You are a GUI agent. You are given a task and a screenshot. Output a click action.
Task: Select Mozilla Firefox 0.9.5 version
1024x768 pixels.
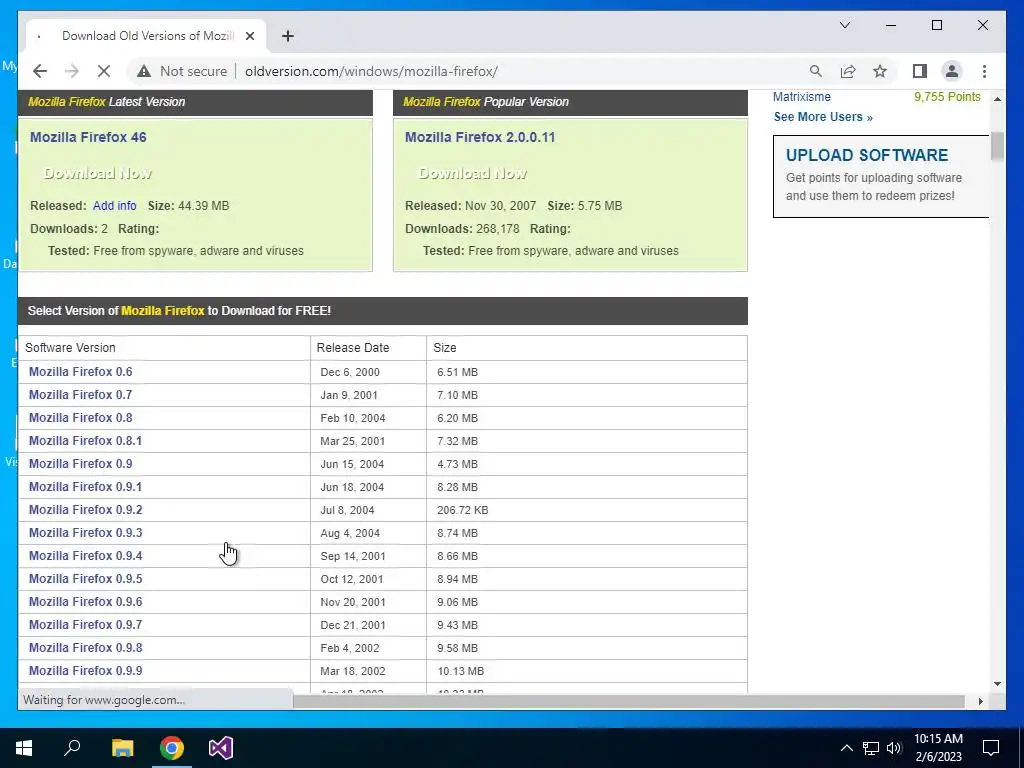point(86,579)
